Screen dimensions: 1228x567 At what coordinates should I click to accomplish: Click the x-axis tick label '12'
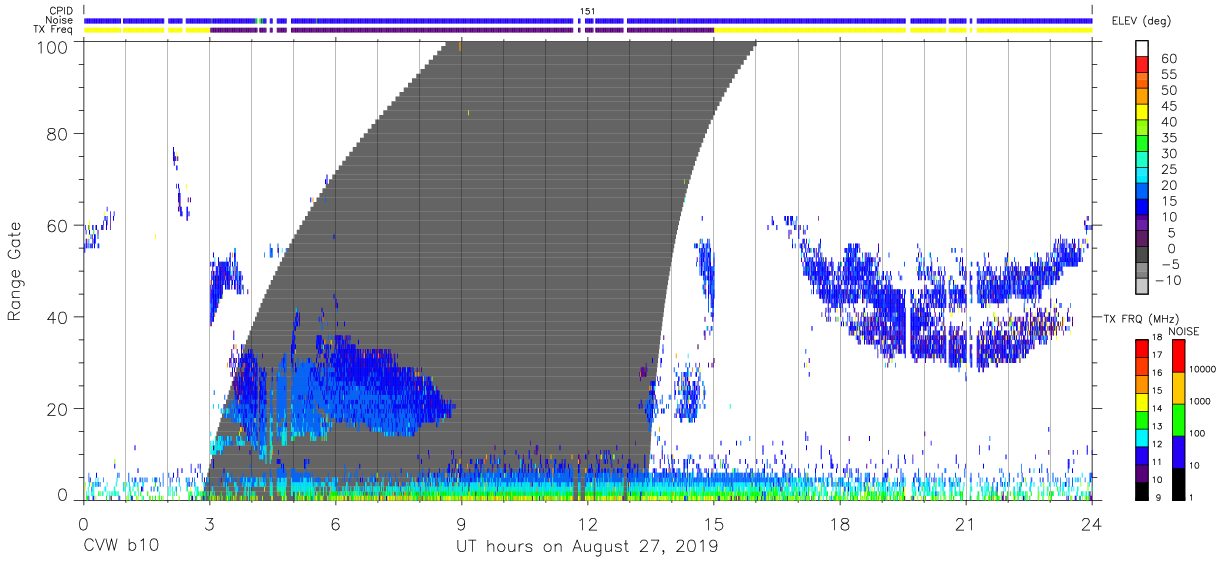(x=587, y=524)
